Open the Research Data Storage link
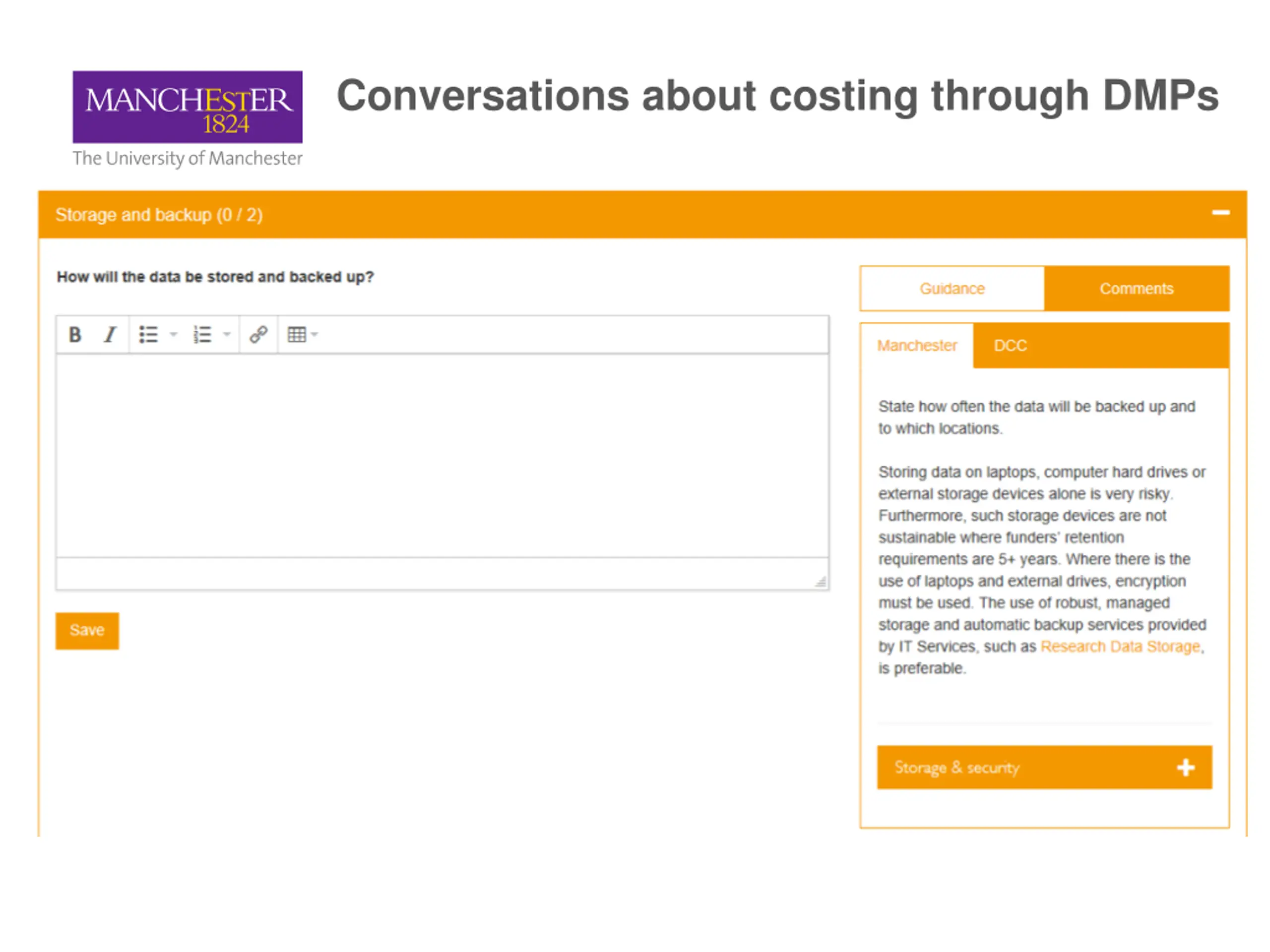 [x=1120, y=647]
